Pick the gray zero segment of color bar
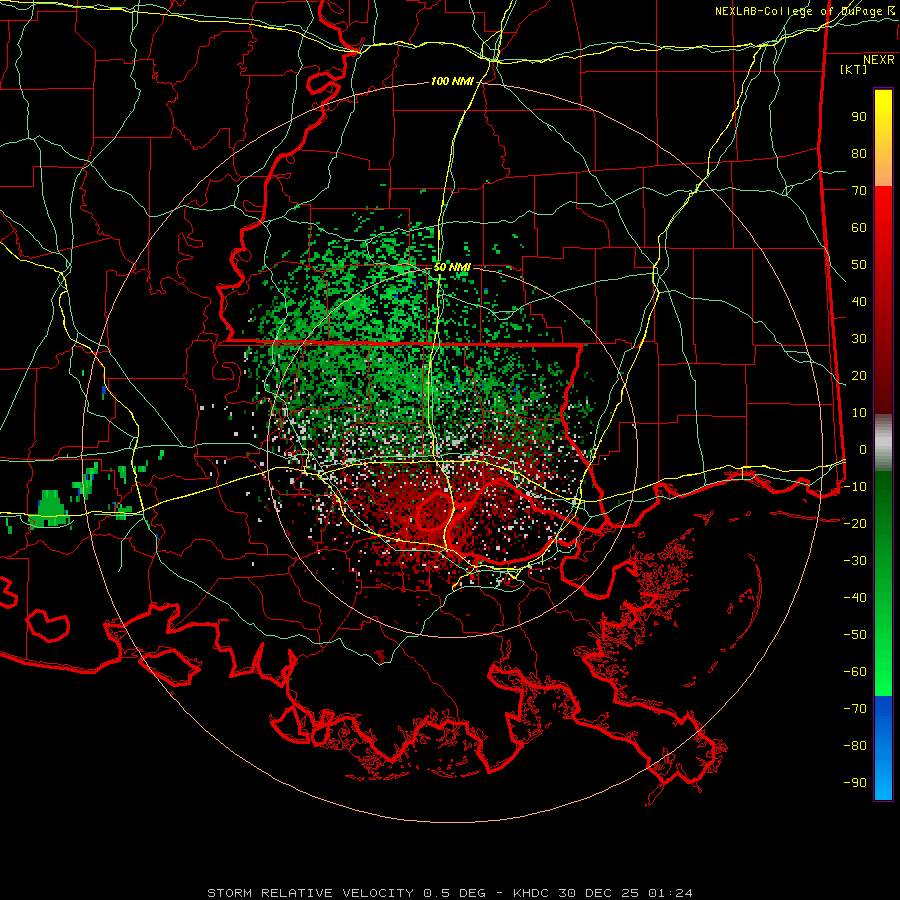The image size is (900, 900). (x=883, y=443)
